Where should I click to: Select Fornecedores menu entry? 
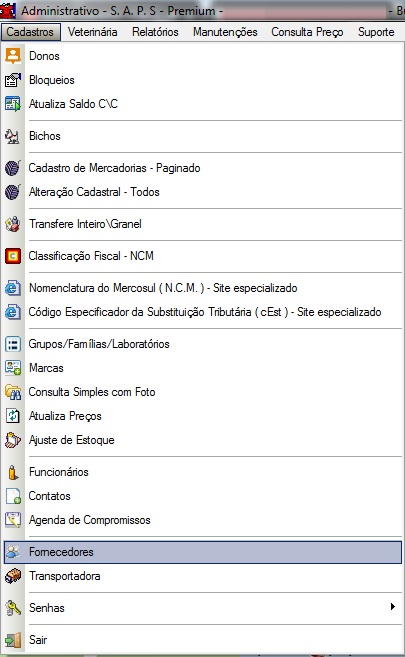[x=203, y=552]
